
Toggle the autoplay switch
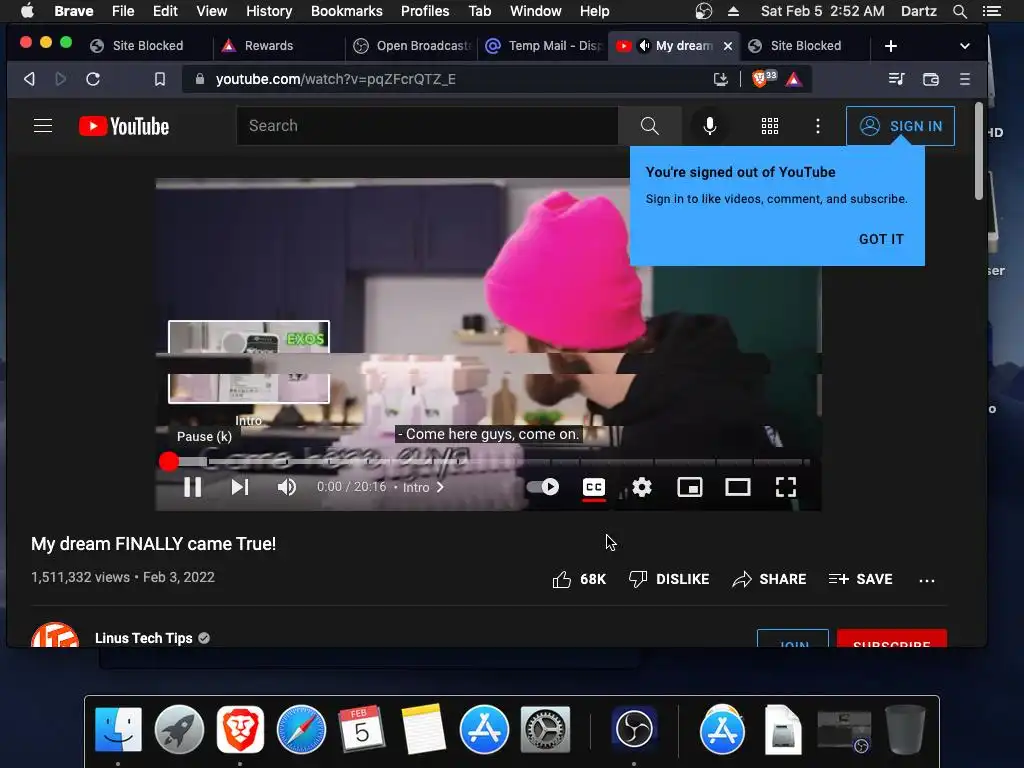coord(543,487)
